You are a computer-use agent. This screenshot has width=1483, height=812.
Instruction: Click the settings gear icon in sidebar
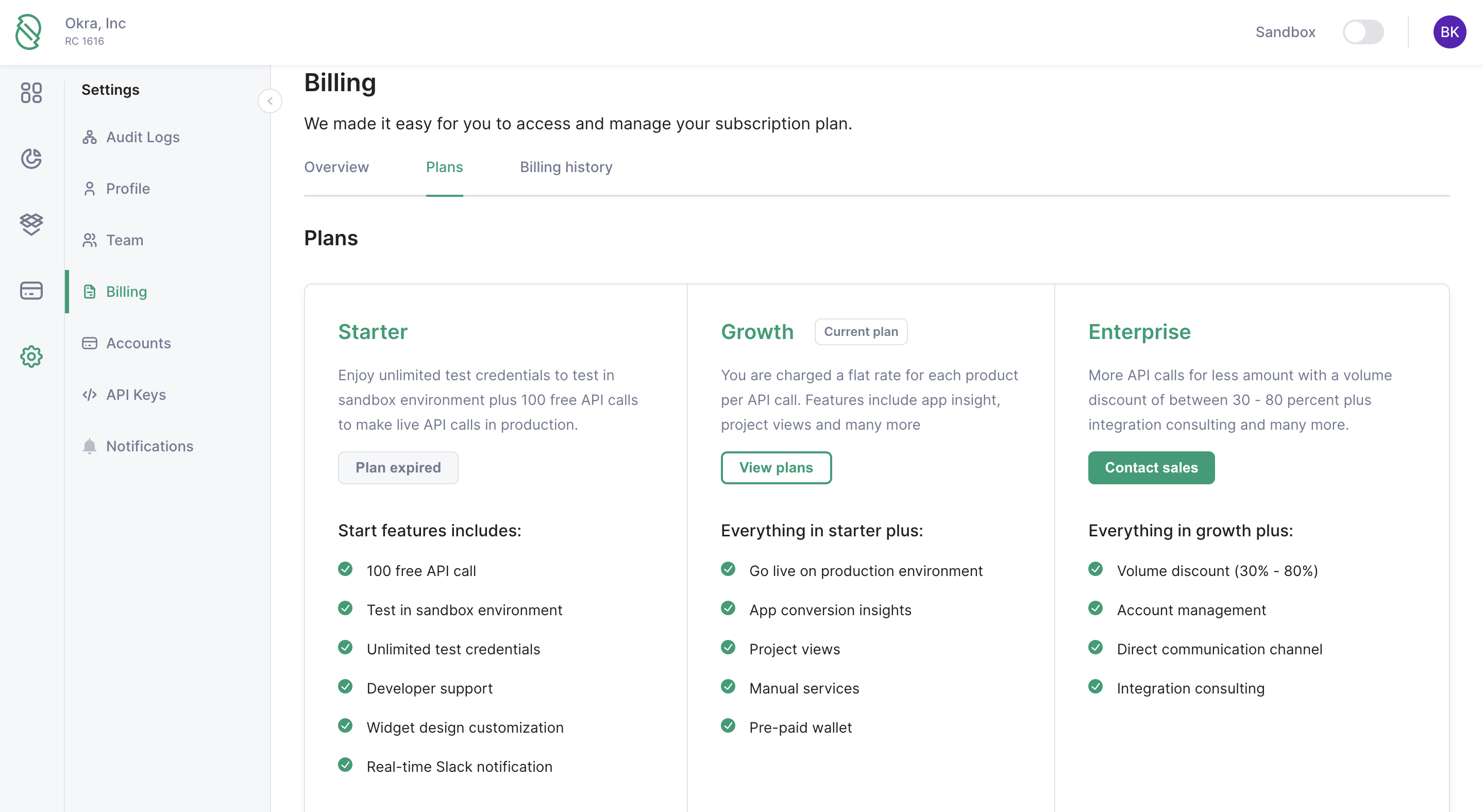coord(31,356)
